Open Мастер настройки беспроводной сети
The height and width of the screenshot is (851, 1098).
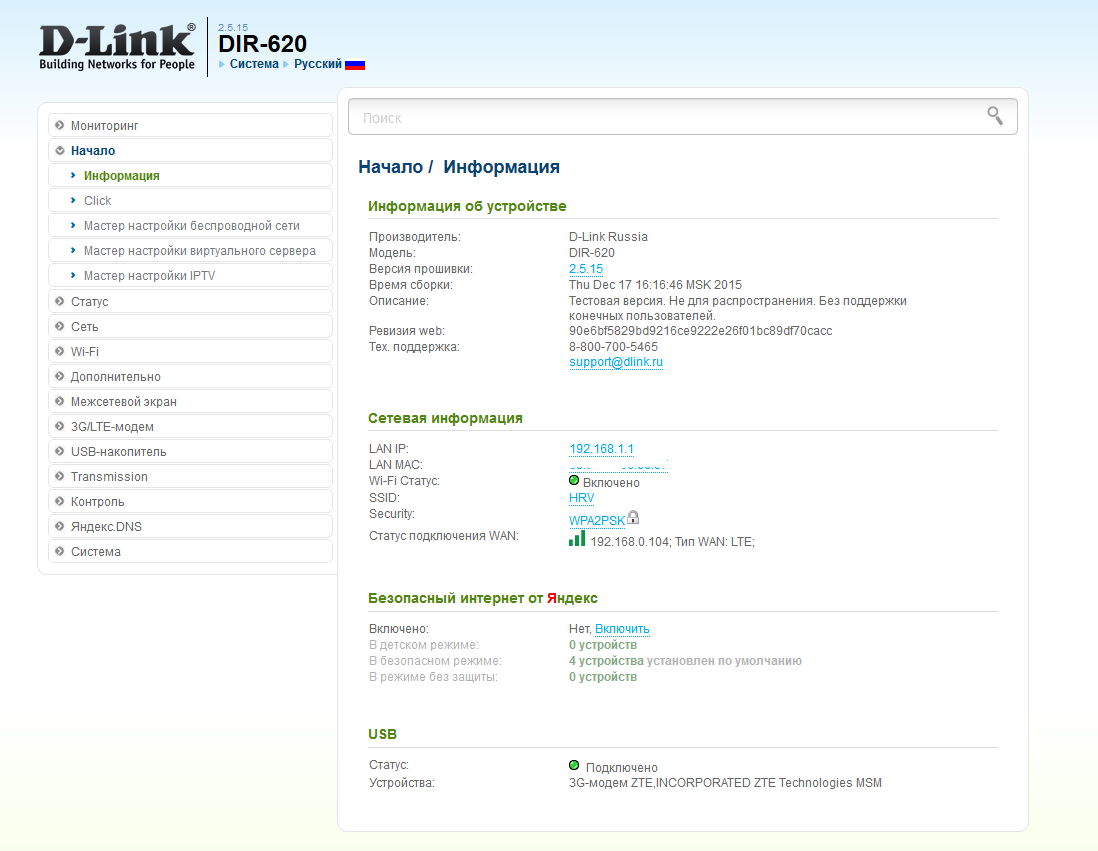[x=190, y=226]
